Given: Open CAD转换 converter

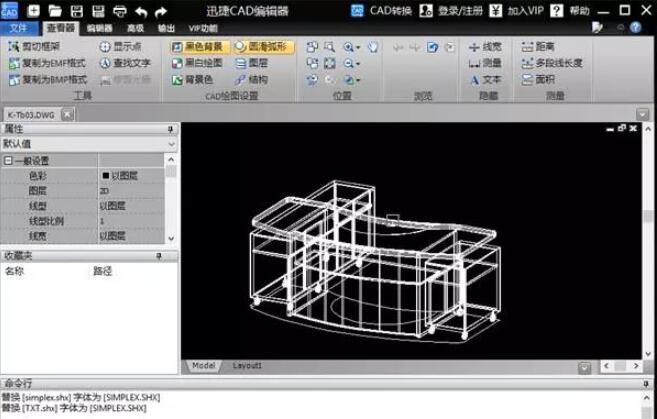Looking at the screenshot, I should tap(381, 10).
